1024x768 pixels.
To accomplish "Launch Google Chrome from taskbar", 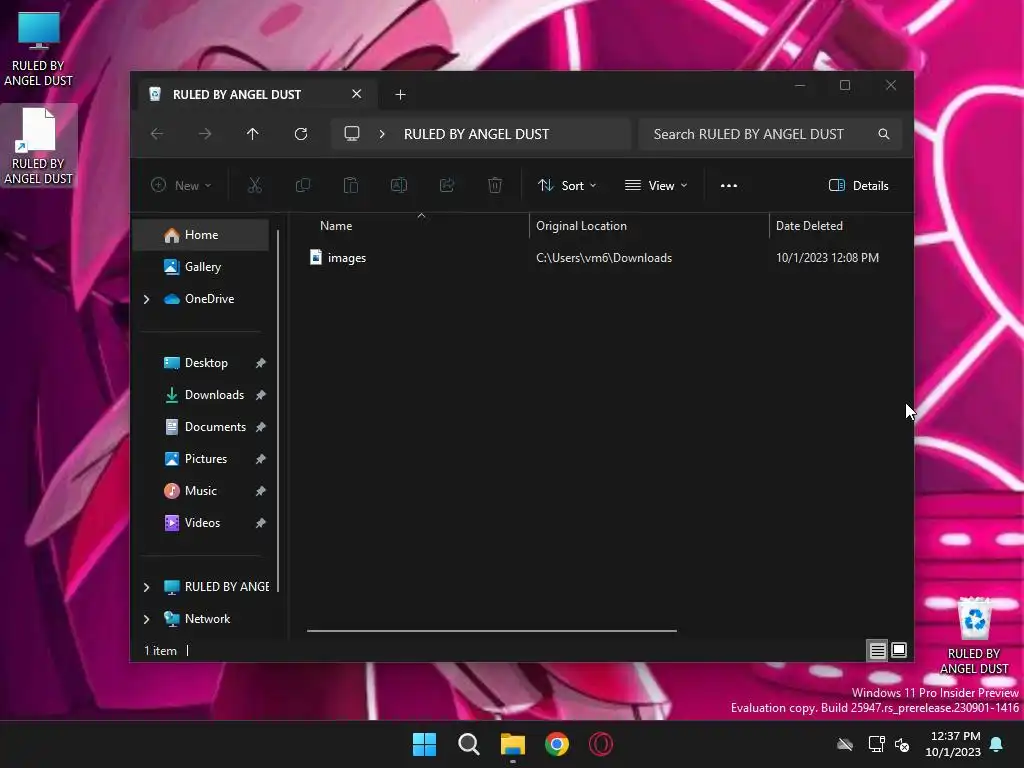I will tap(557, 744).
